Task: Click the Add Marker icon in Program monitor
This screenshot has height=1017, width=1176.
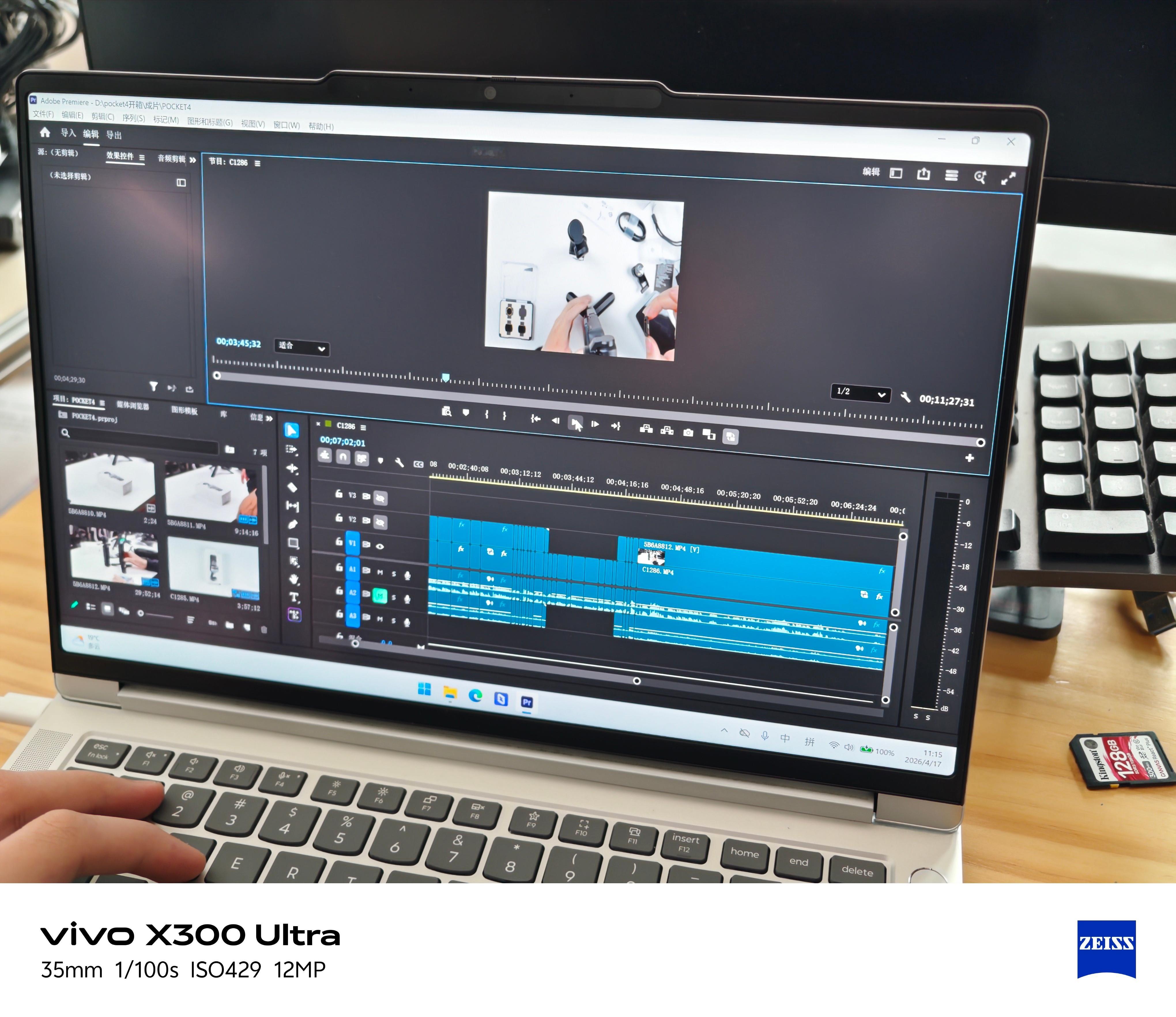Action: pyautogui.click(x=466, y=413)
